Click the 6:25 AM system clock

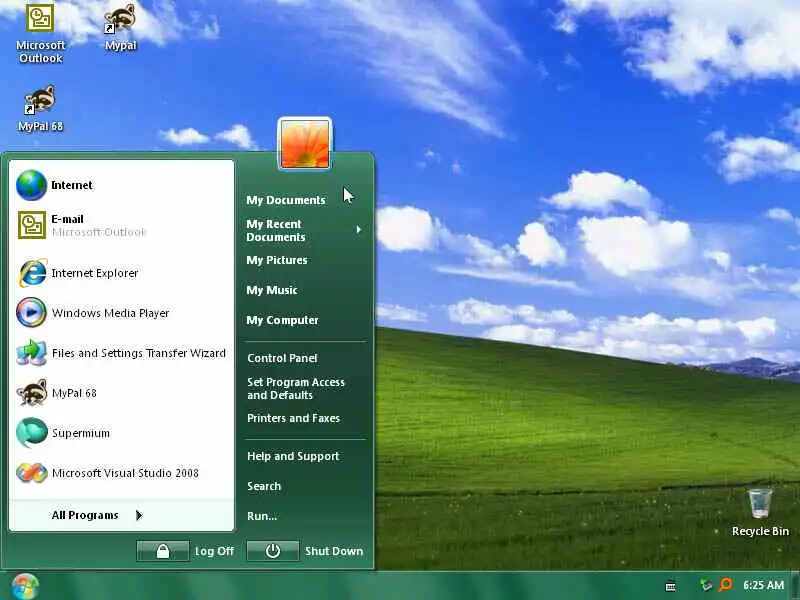pos(764,585)
